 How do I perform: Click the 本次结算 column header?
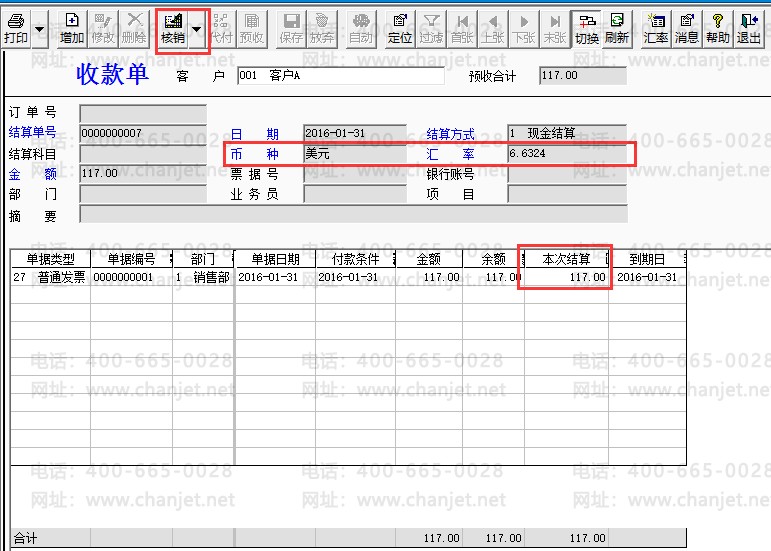(566, 259)
